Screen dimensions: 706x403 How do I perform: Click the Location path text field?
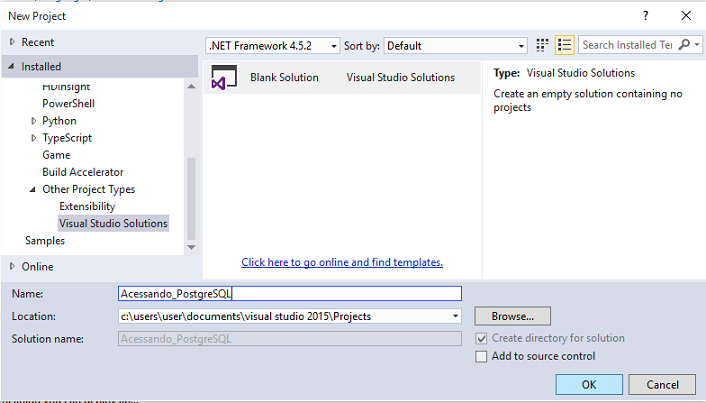pos(284,316)
